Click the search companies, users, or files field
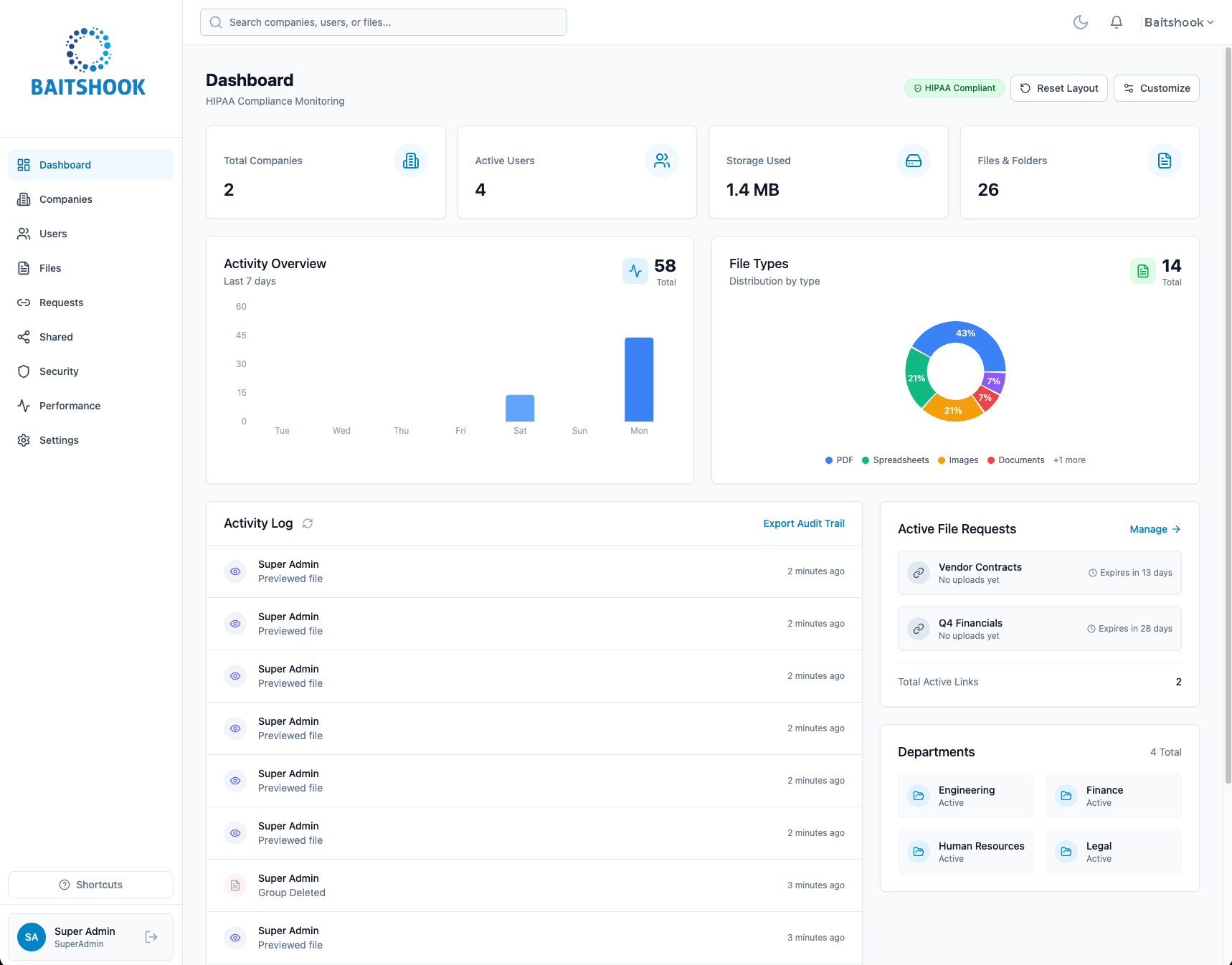 point(384,22)
